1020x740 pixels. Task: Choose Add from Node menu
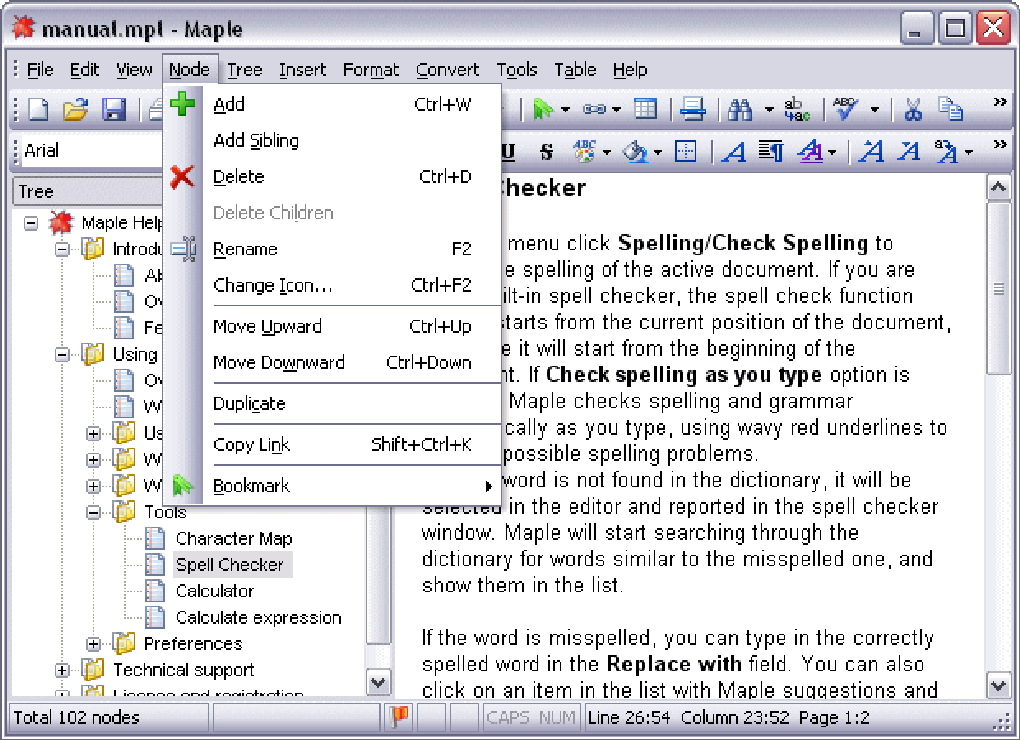pyautogui.click(x=332, y=104)
